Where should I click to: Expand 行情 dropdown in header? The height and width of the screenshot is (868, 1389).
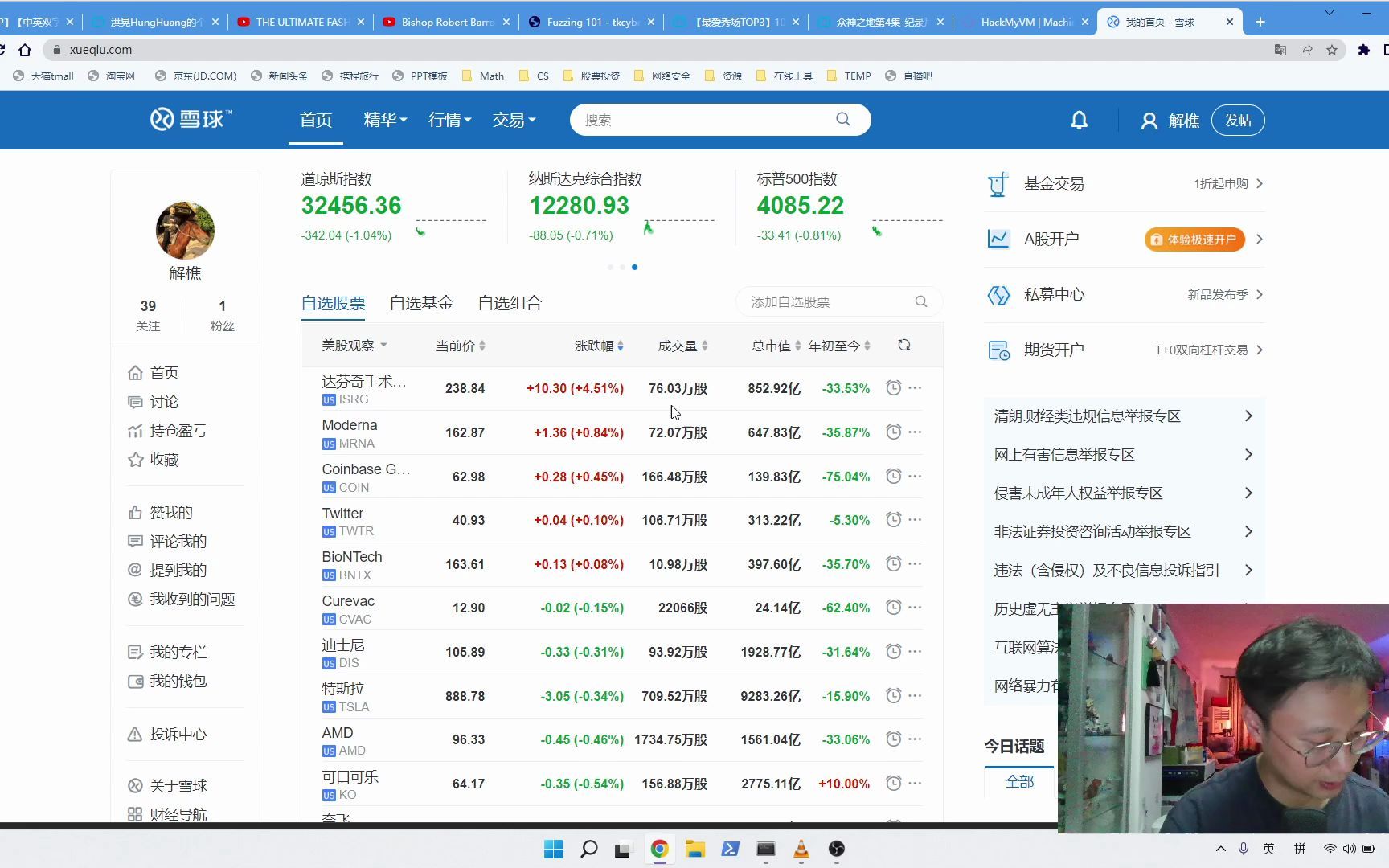click(449, 120)
